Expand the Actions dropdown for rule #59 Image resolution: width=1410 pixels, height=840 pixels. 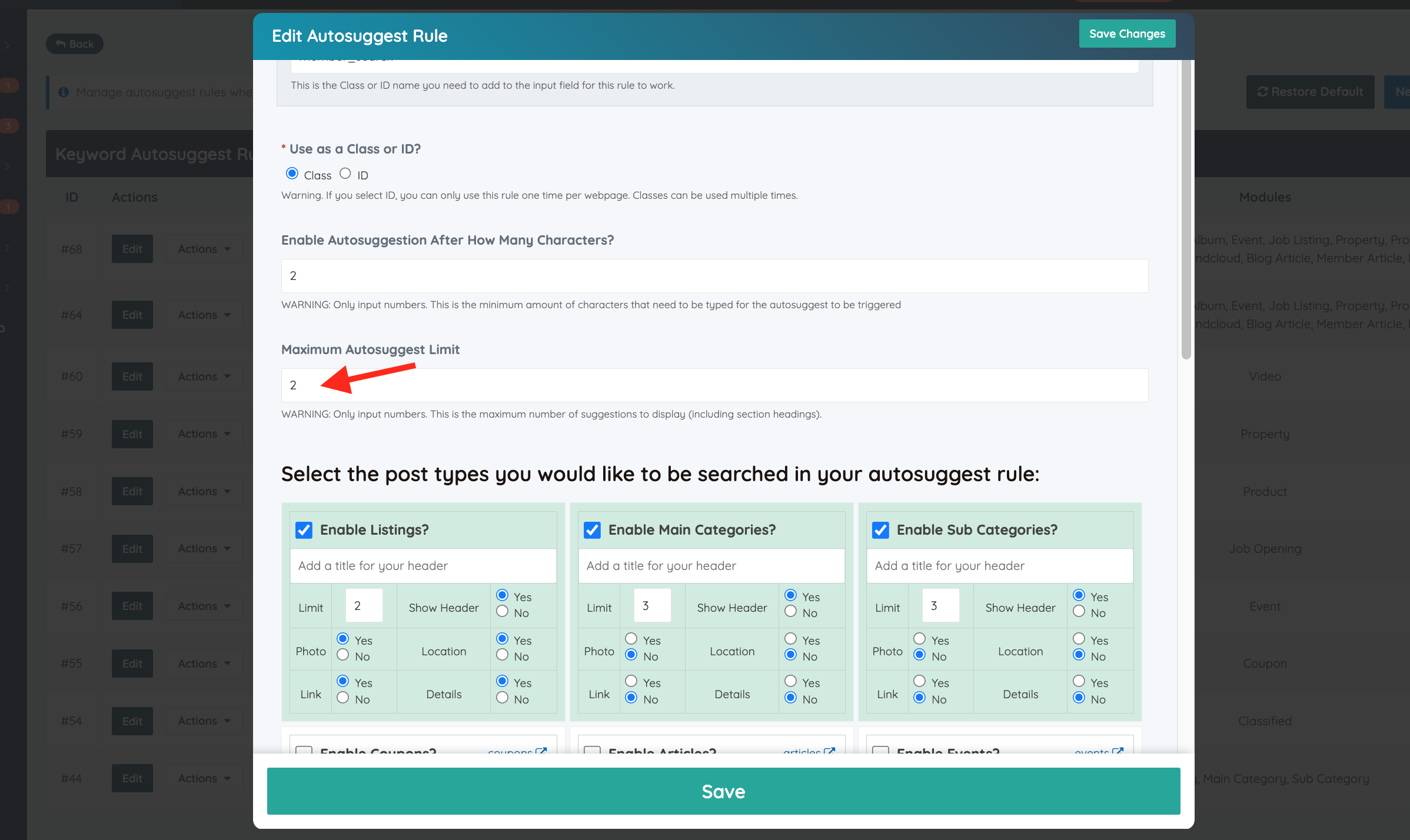(204, 434)
